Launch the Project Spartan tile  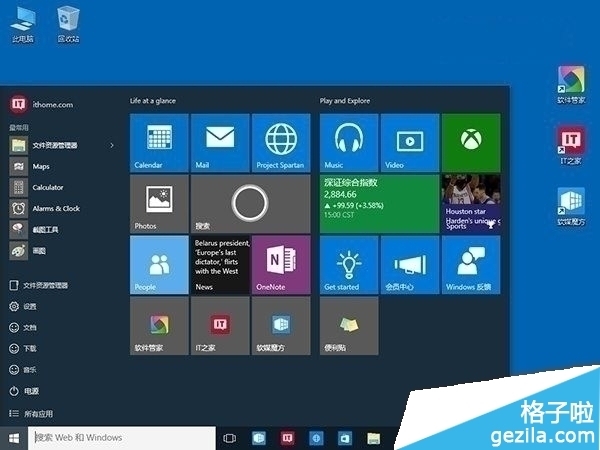point(281,143)
